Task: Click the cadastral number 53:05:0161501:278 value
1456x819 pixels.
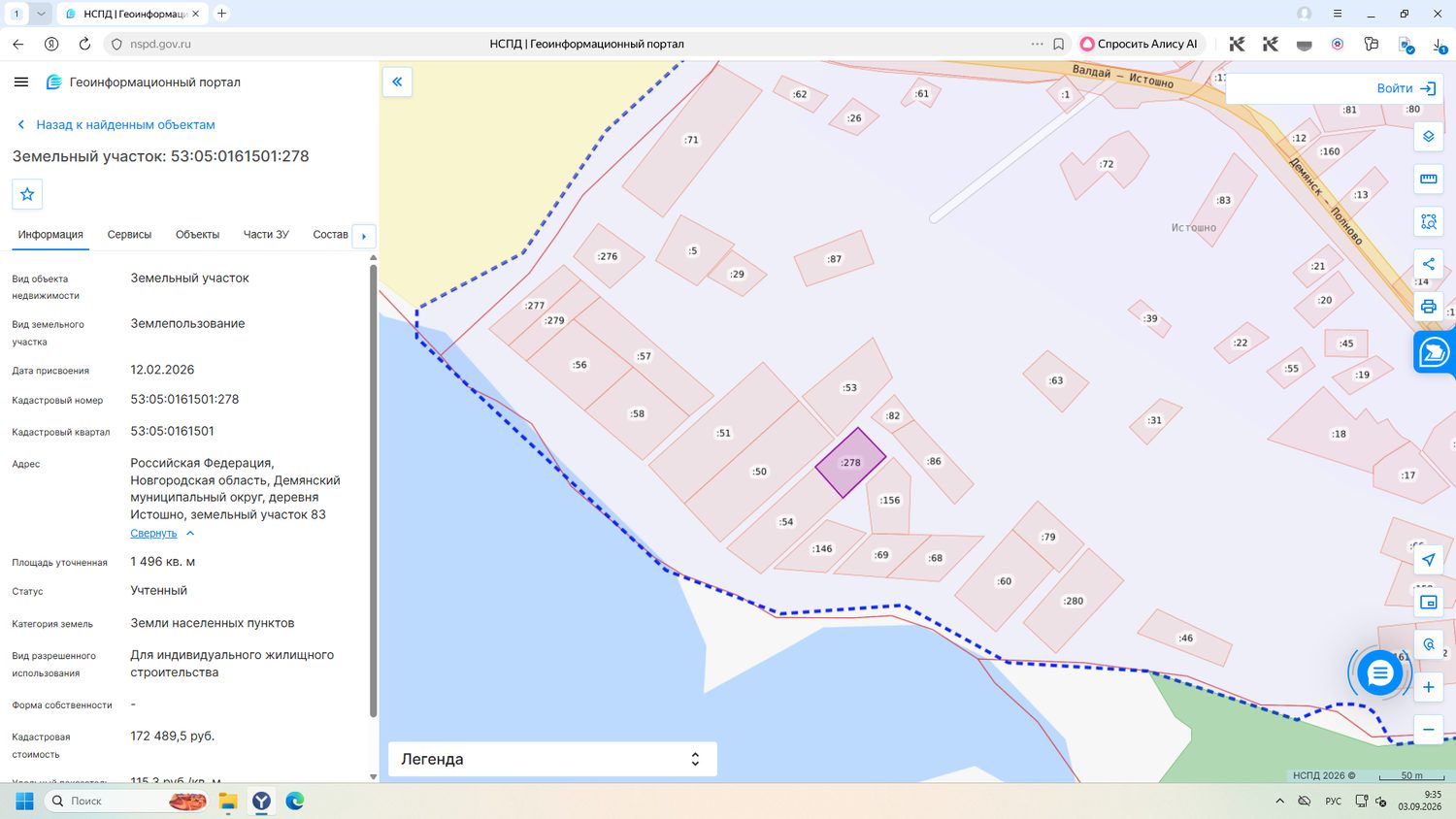Action: click(x=184, y=399)
